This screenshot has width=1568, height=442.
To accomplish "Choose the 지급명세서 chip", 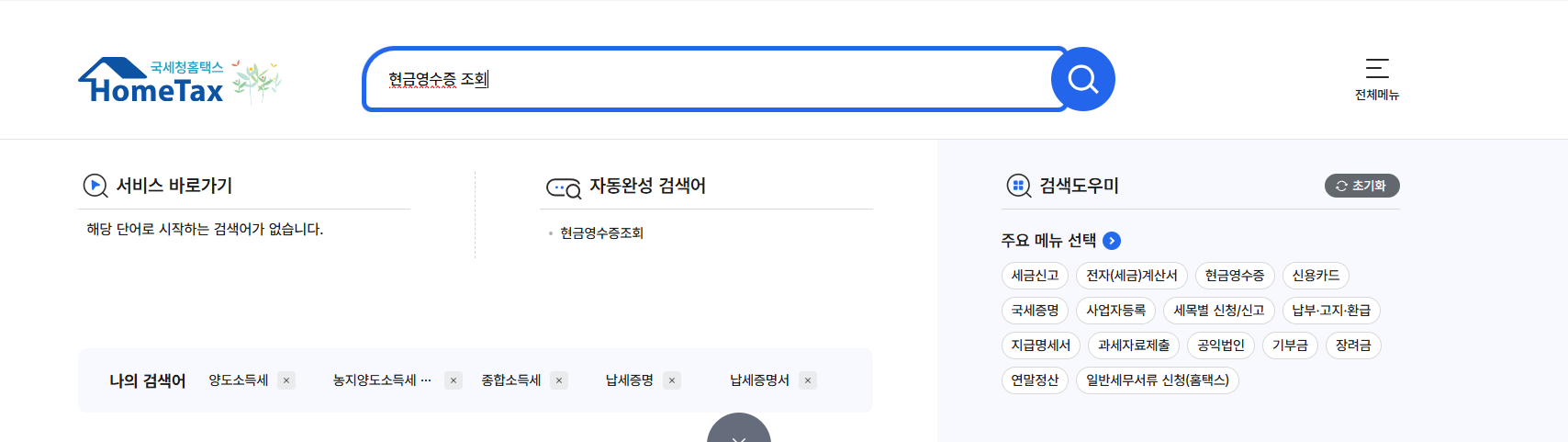I will [x=1041, y=346].
